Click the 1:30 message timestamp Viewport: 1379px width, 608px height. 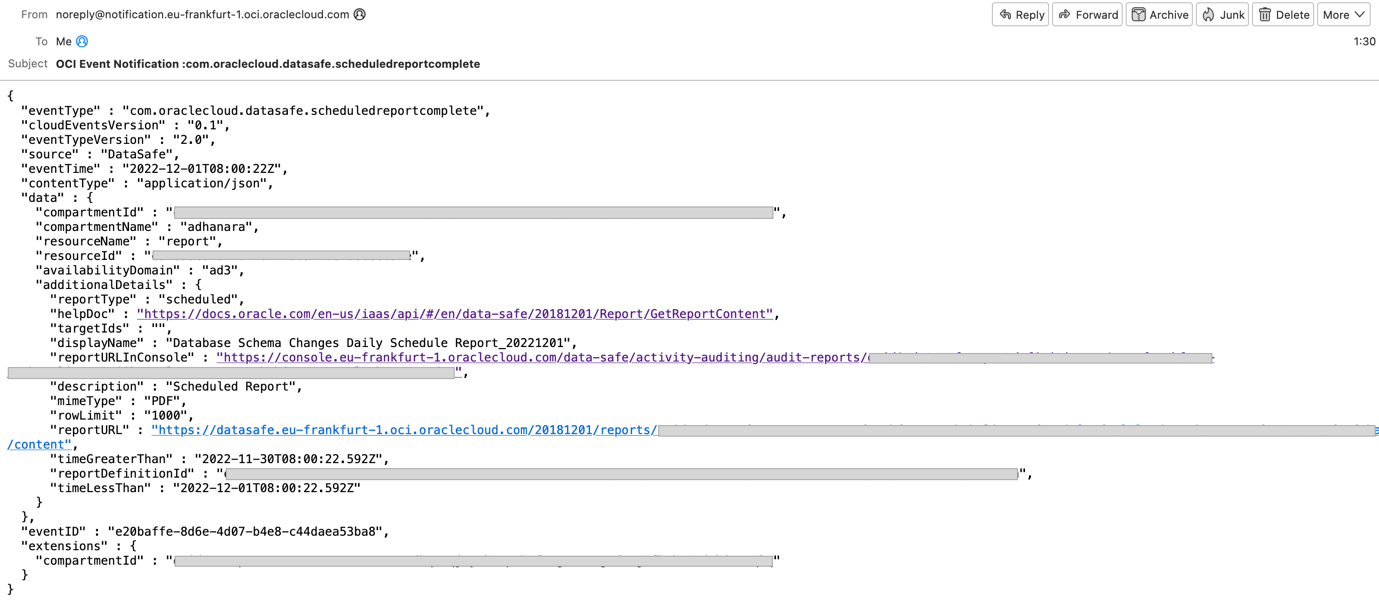1364,42
